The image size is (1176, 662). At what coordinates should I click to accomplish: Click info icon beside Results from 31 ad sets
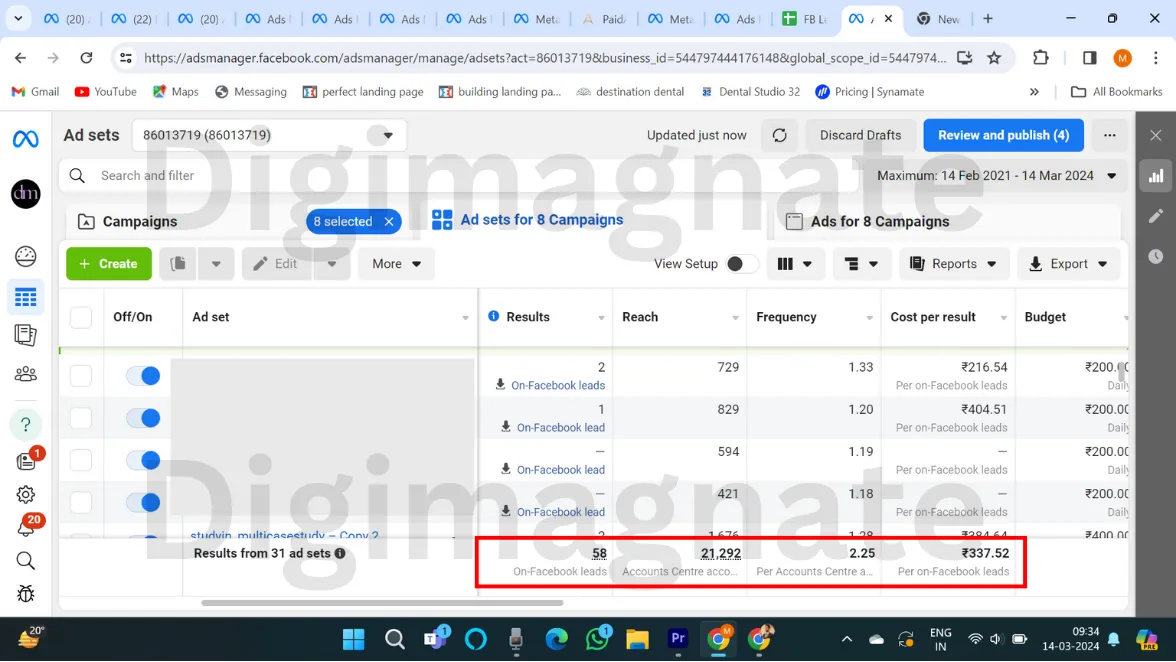[340, 553]
